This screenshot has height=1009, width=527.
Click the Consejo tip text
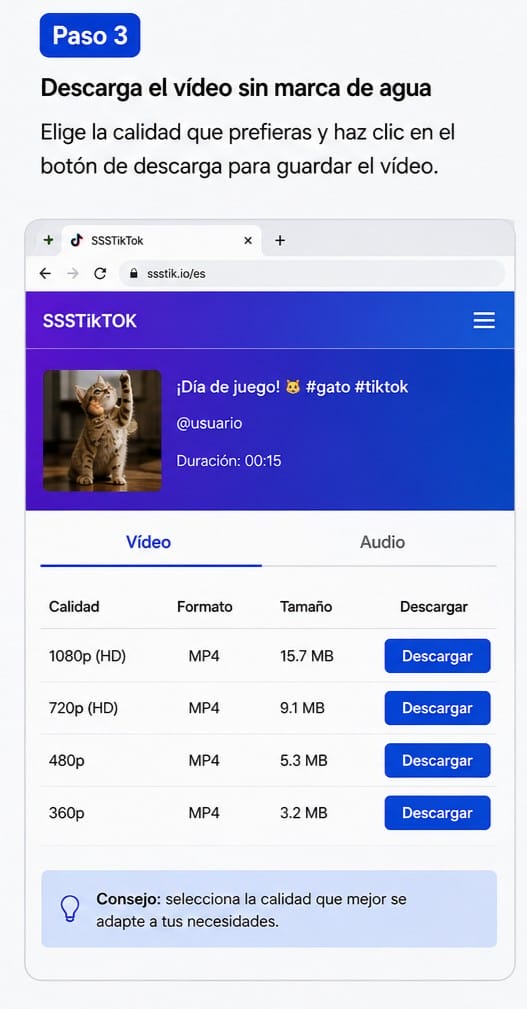coord(252,910)
